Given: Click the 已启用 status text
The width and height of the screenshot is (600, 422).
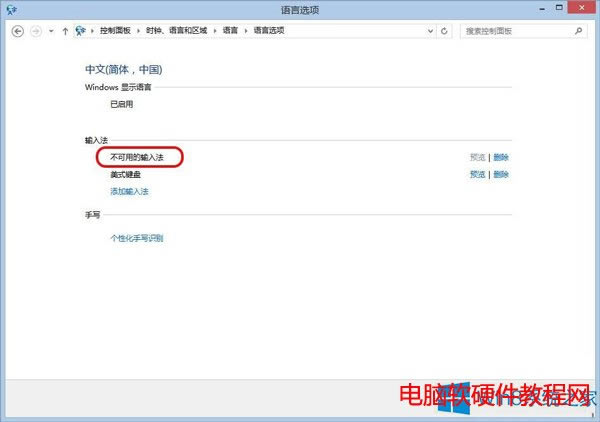Looking at the screenshot, I should pyautogui.click(x=122, y=104).
